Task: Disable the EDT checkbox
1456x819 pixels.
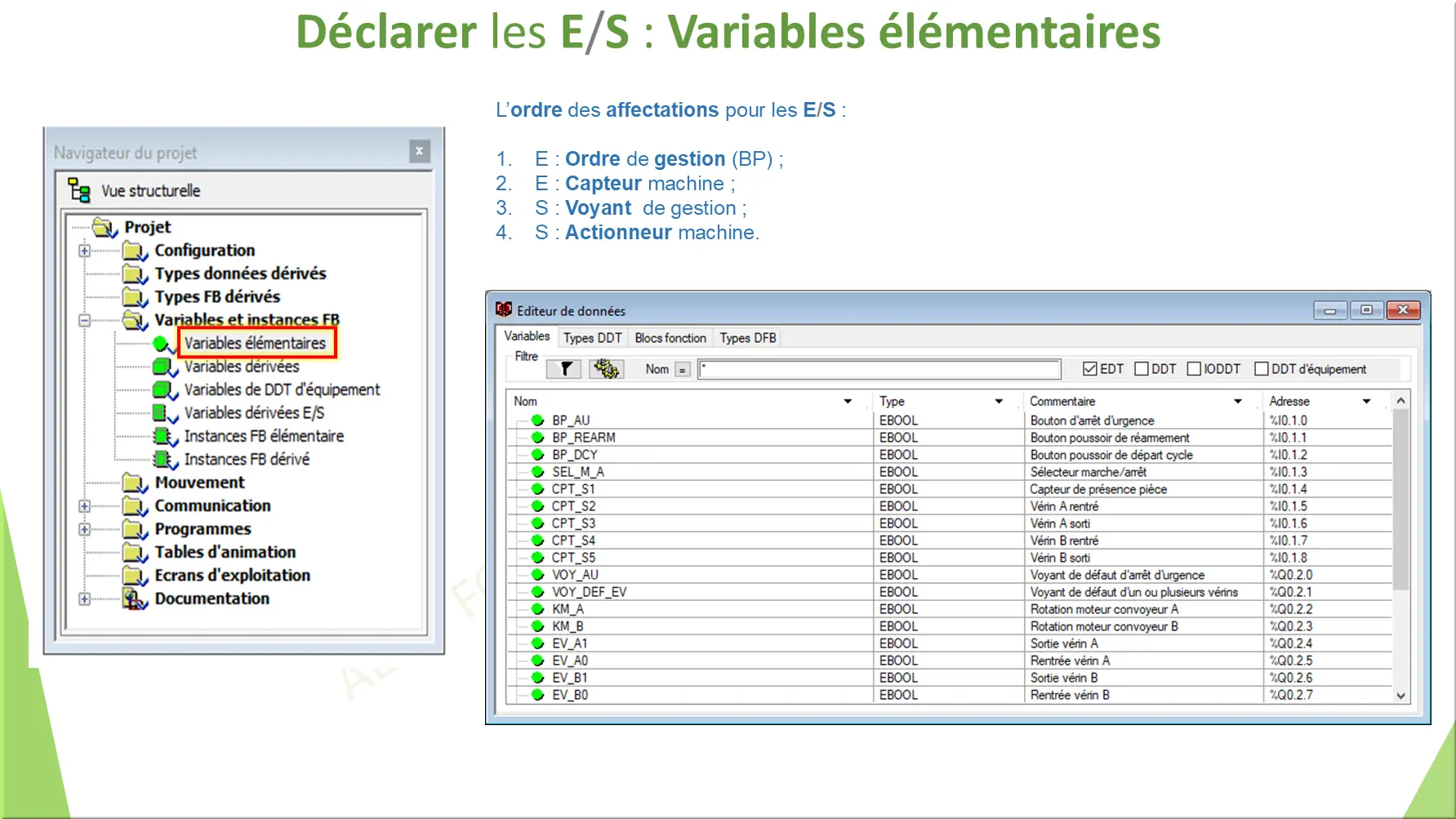Action: 1089,368
